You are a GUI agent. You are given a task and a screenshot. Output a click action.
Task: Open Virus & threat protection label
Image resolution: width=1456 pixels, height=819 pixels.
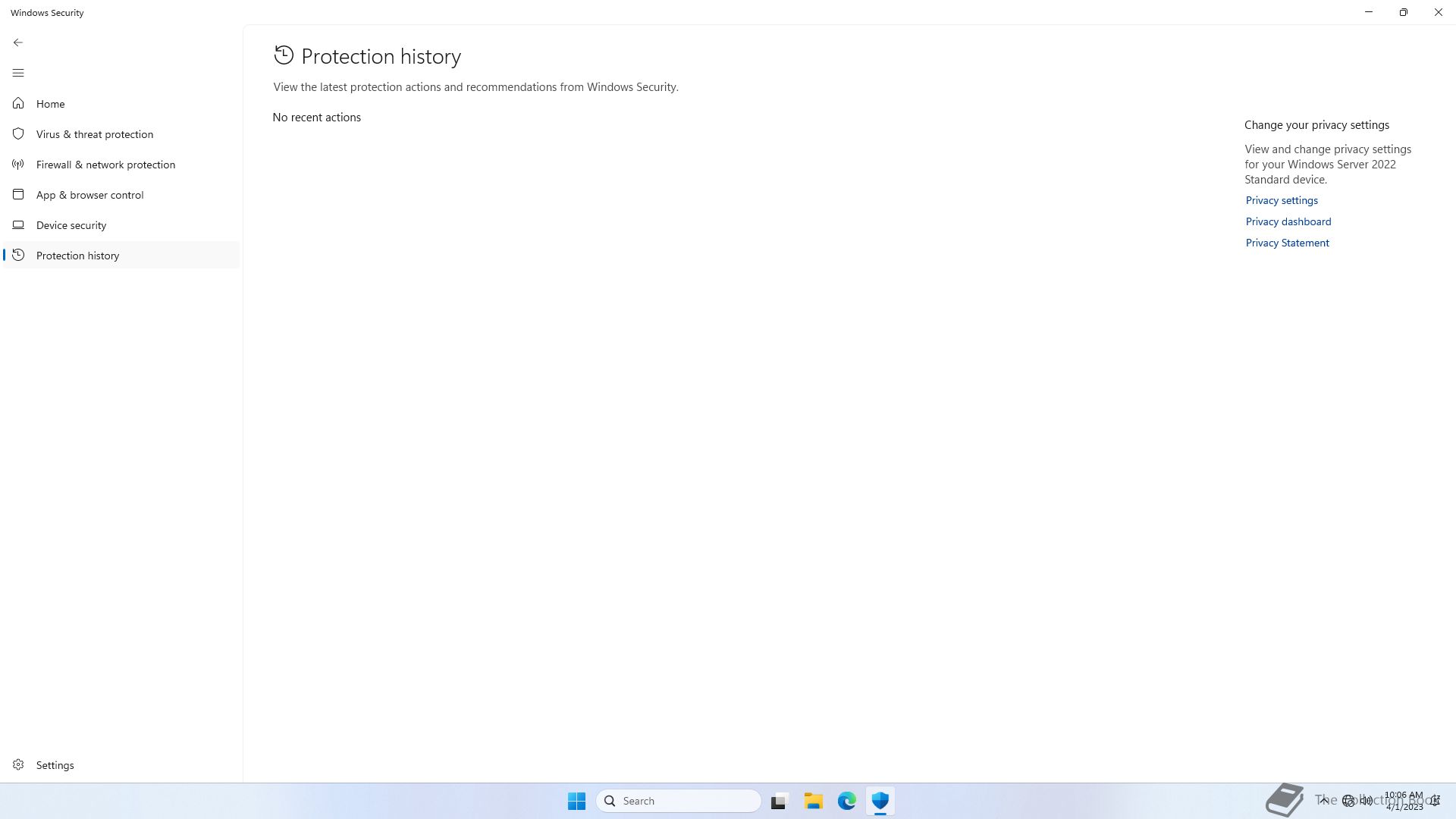(95, 134)
